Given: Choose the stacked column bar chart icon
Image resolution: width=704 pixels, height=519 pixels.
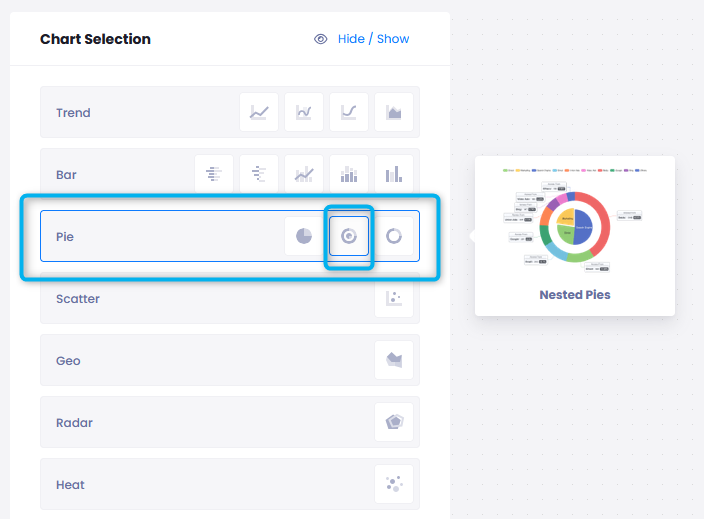Looking at the screenshot, I should [349, 175].
